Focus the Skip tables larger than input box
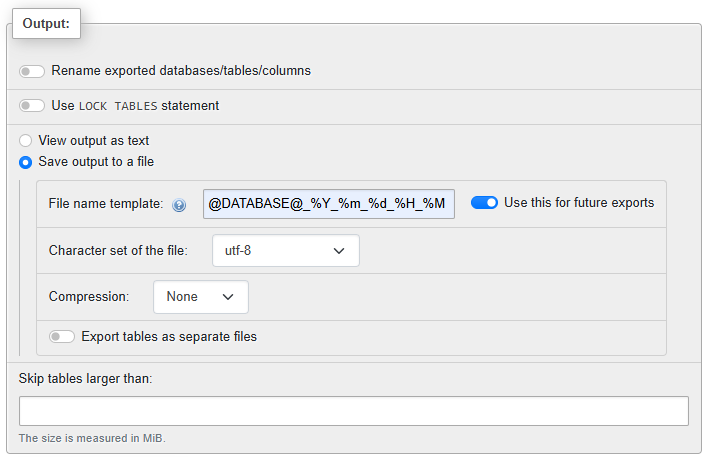This screenshot has height=457, width=707. coord(353,411)
